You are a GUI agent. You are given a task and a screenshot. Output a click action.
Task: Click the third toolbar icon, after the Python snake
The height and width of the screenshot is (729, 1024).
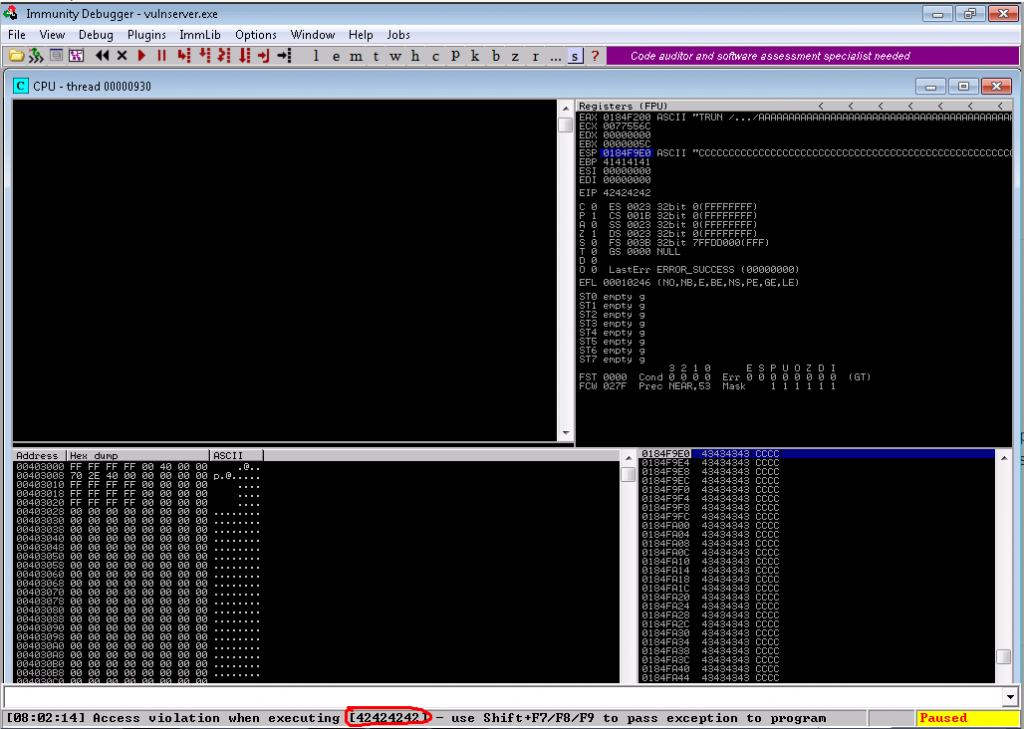[56, 56]
